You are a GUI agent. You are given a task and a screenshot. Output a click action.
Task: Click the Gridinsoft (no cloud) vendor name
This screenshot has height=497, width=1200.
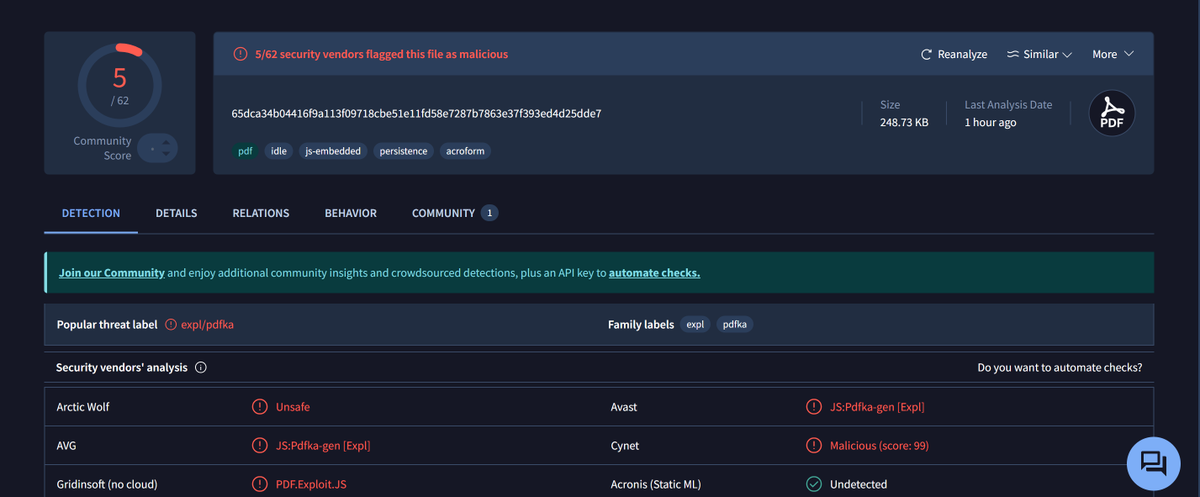(x=107, y=484)
